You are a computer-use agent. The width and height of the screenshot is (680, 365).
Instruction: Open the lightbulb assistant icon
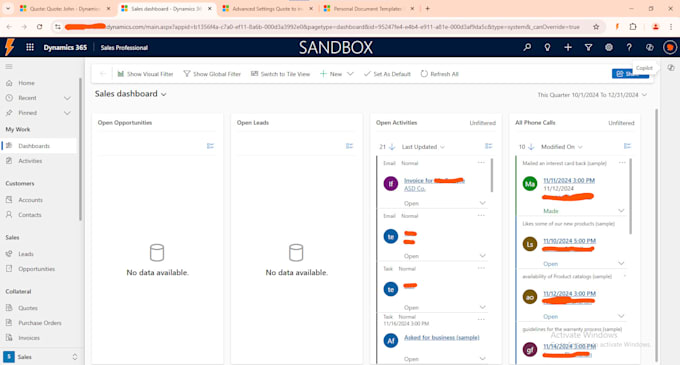tap(547, 47)
